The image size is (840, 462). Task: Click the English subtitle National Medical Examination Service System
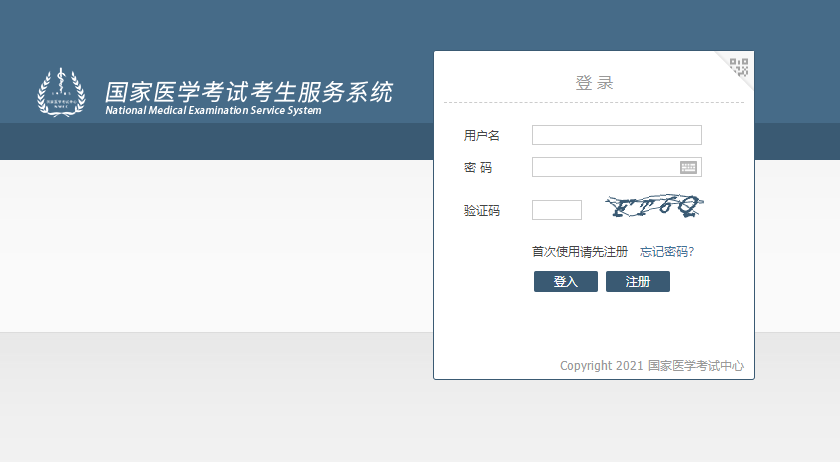pos(213,111)
